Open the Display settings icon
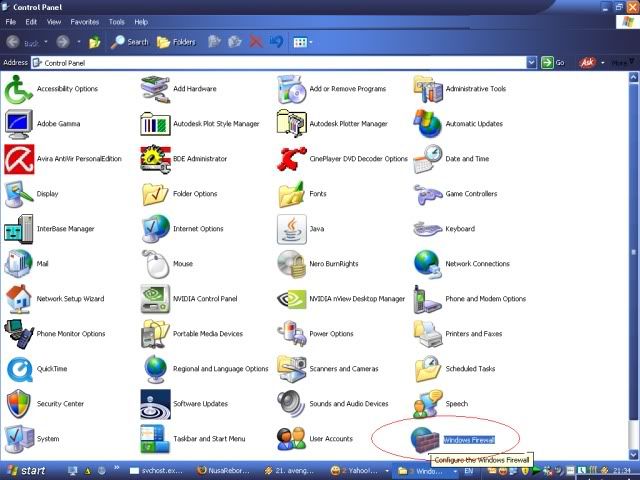The width and height of the screenshot is (640, 480). point(18,194)
